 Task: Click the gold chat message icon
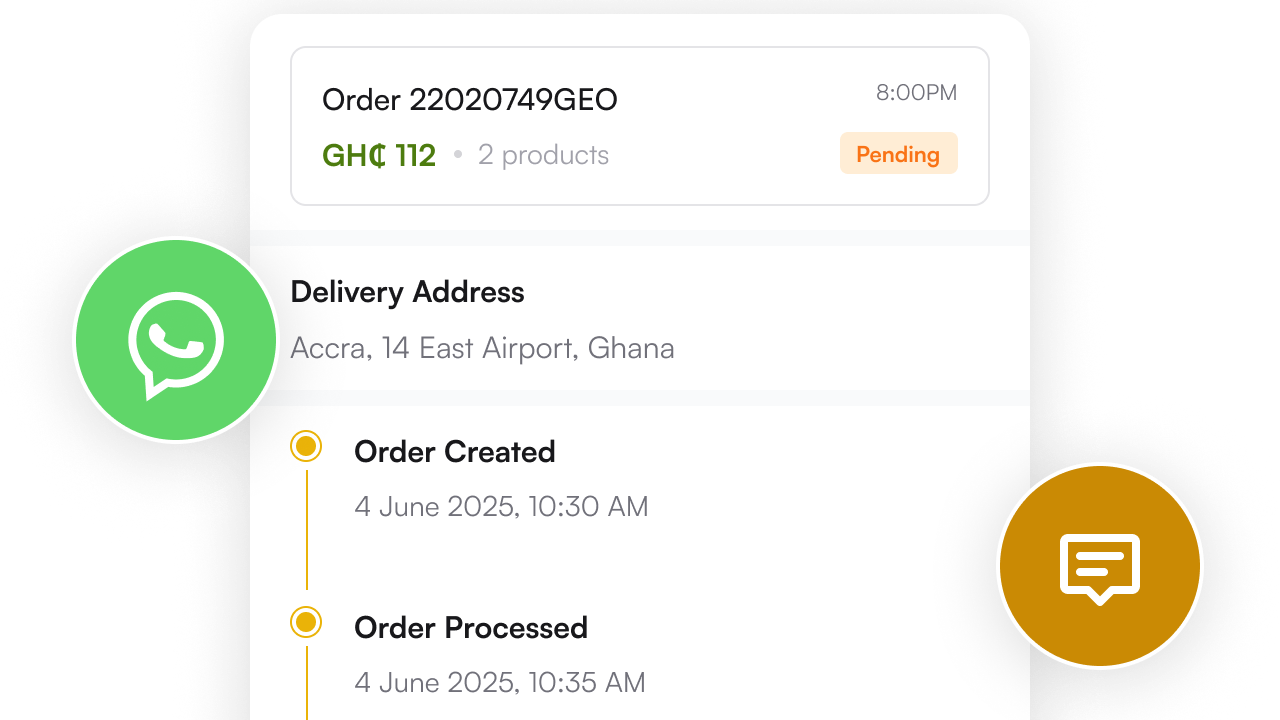tap(1100, 566)
